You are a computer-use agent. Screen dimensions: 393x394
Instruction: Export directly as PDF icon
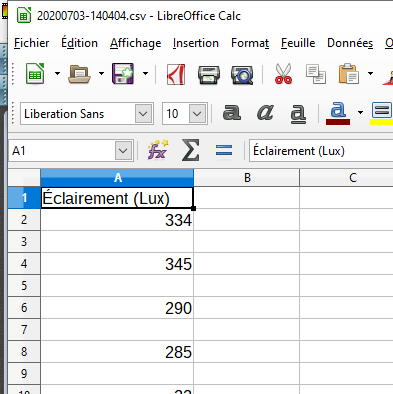pyautogui.click(x=176, y=74)
